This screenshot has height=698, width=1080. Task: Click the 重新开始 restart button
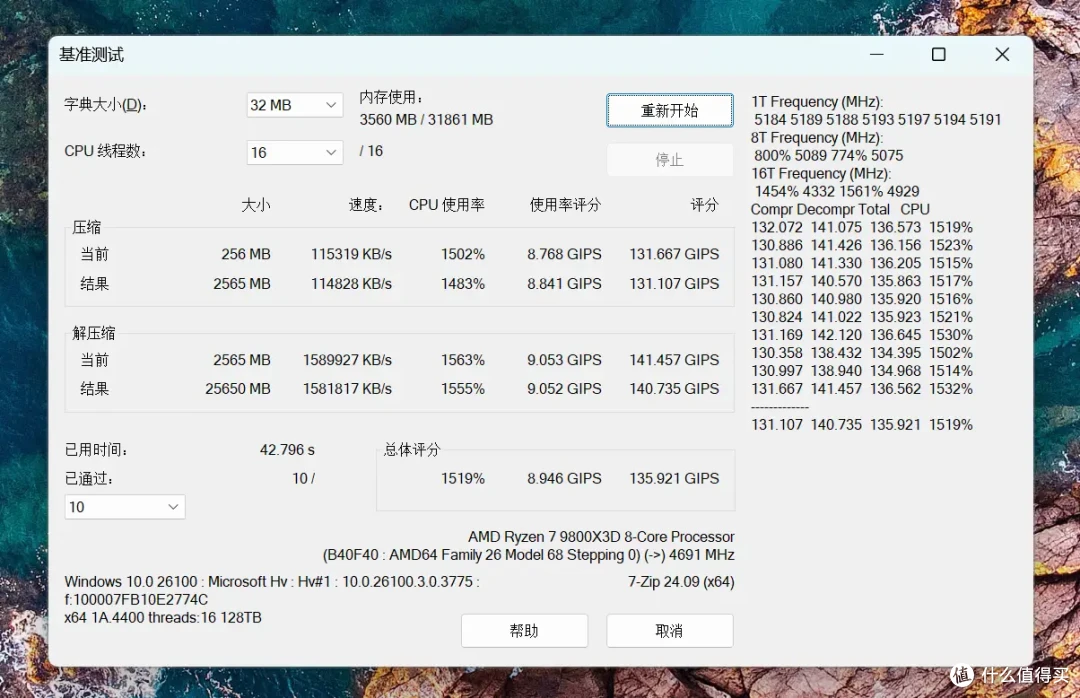[669, 110]
